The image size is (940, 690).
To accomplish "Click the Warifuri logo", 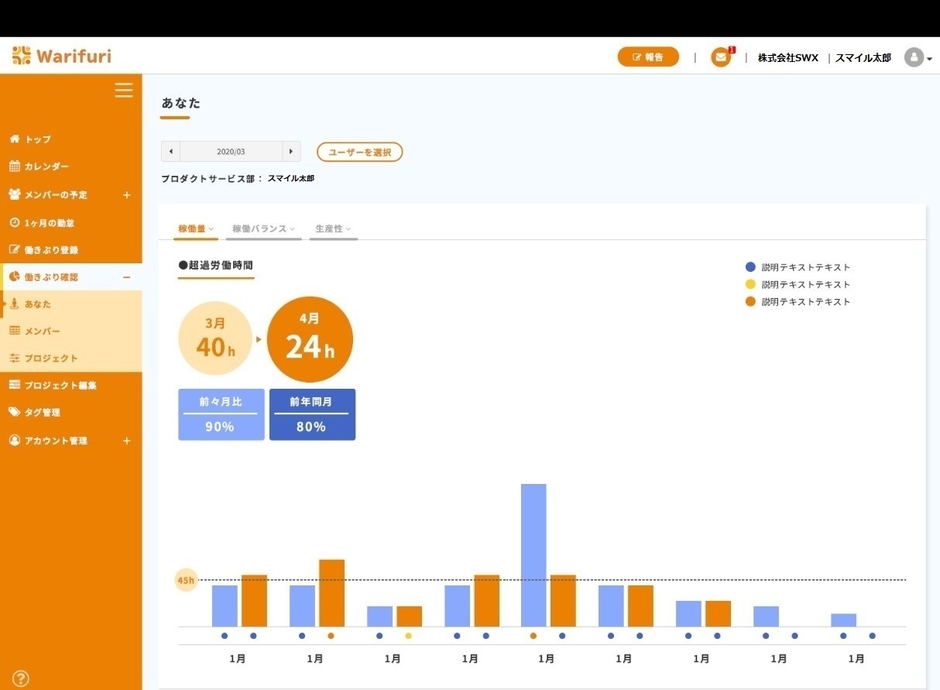I will coord(62,56).
